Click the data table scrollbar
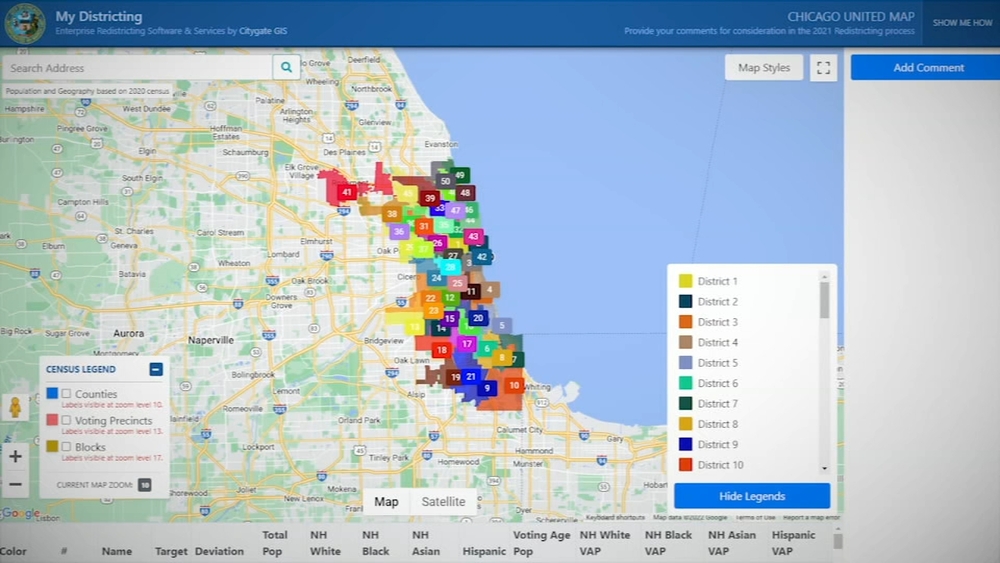The width and height of the screenshot is (1000, 563). tap(838, 541)
